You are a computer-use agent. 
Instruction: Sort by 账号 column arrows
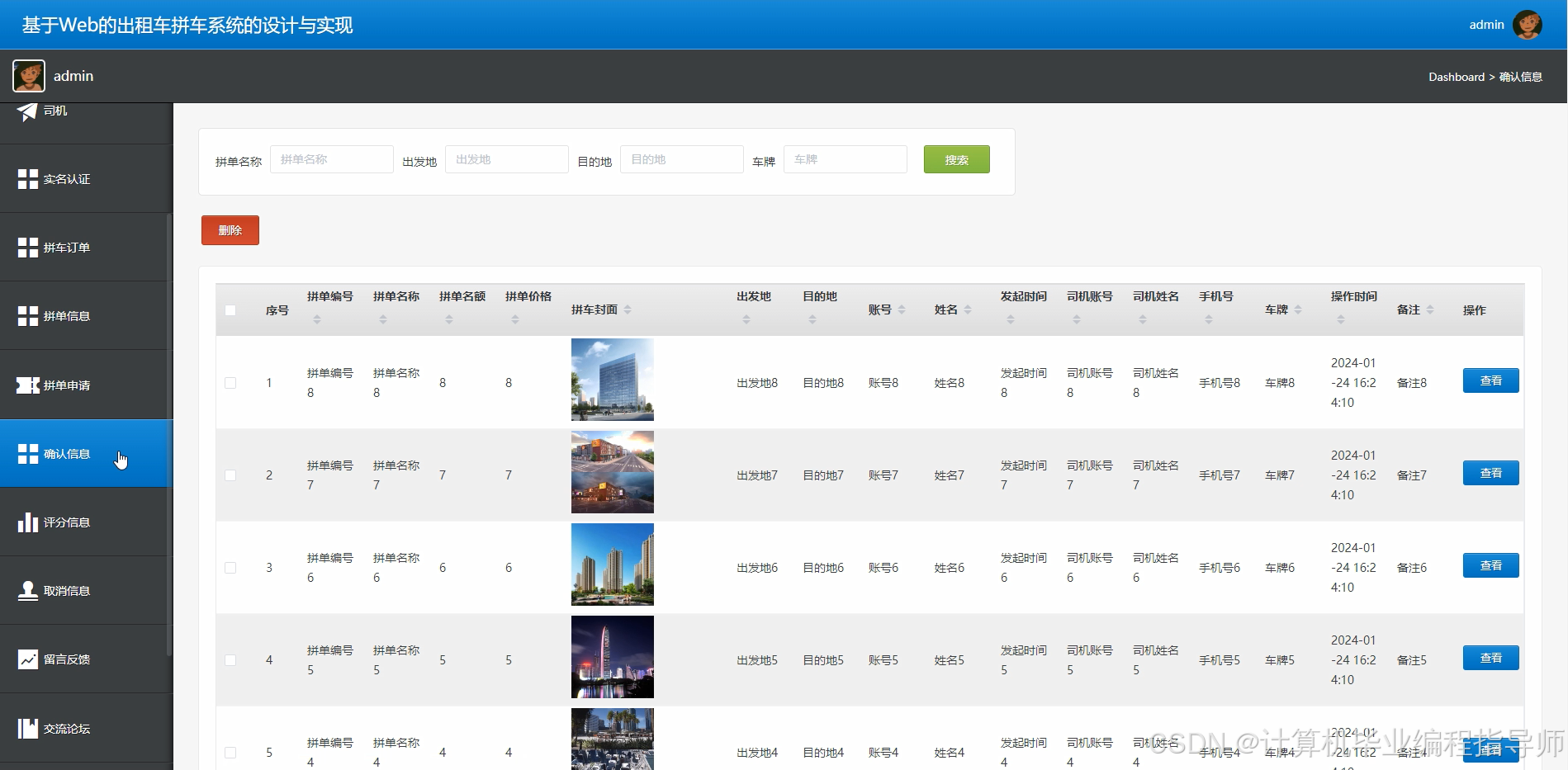click(x=902, y=309)
